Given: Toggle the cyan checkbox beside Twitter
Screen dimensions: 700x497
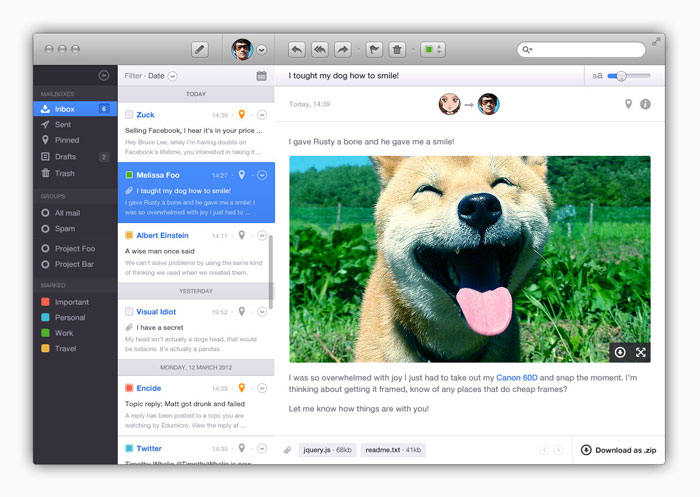Looking at the screenshot, I should click(x=129, y=448).
